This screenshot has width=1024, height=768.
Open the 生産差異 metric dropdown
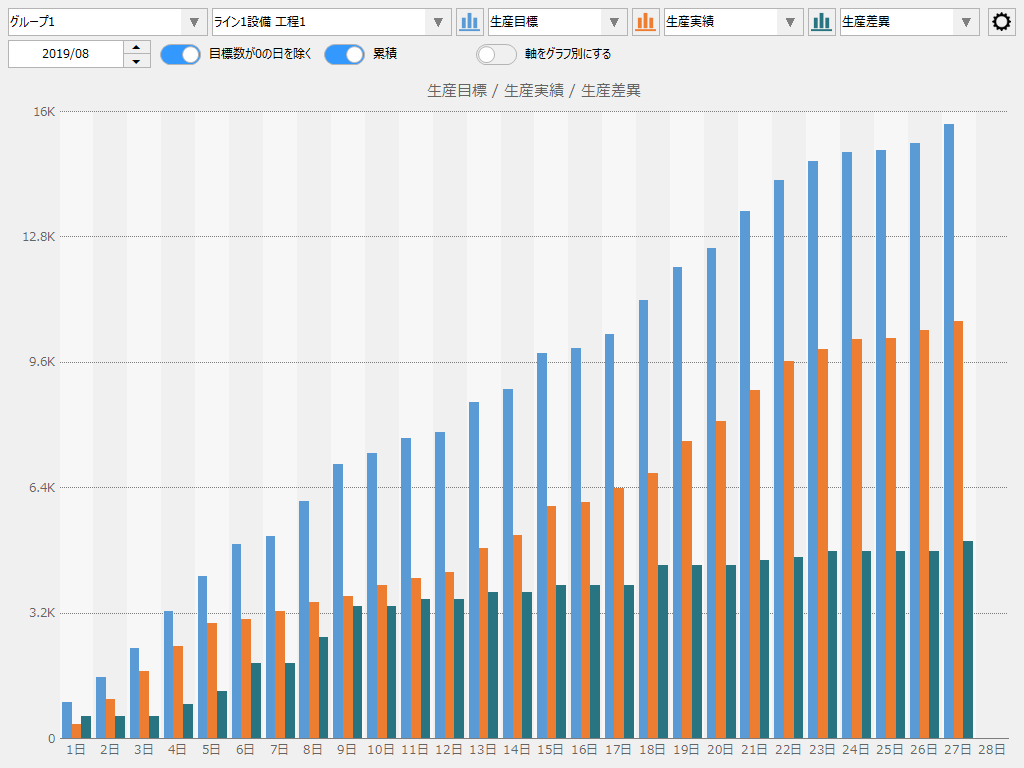coord(964,21)
